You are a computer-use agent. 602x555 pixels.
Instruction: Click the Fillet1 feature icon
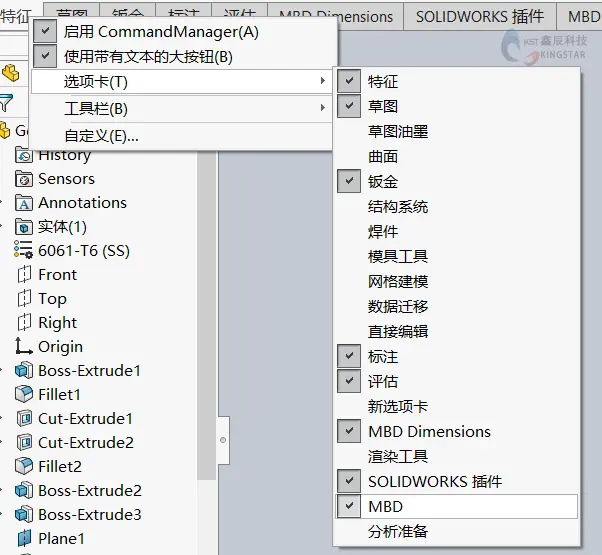[24, 394]
